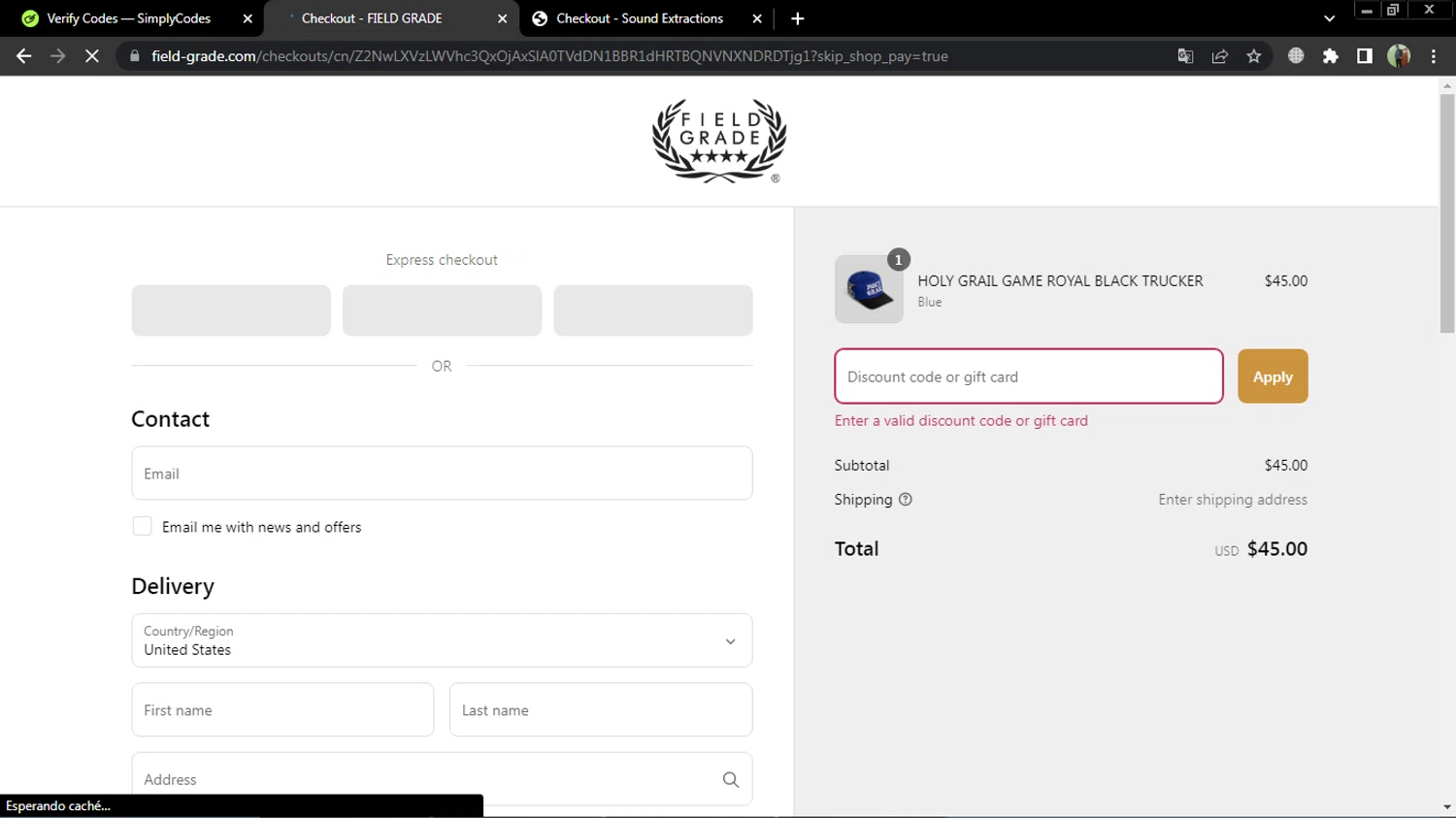Open the Chrome three-dot menu
This screenshot has width=1456, height=818.
pyautogui.click(x=1434, y=56)
